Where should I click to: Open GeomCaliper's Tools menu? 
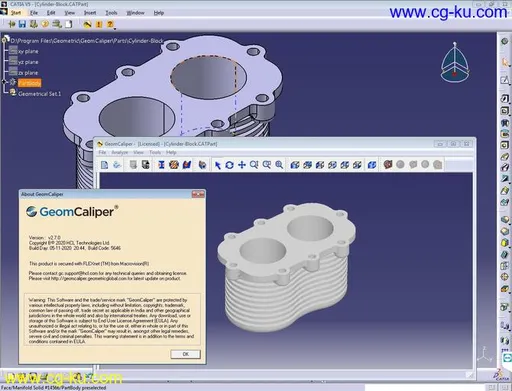pyautogui.click(x=155, y=152)
